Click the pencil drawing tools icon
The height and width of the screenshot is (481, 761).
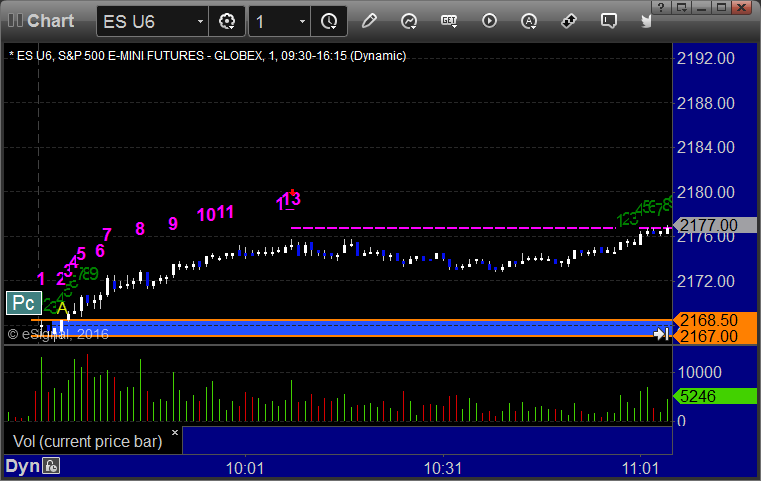369,20
